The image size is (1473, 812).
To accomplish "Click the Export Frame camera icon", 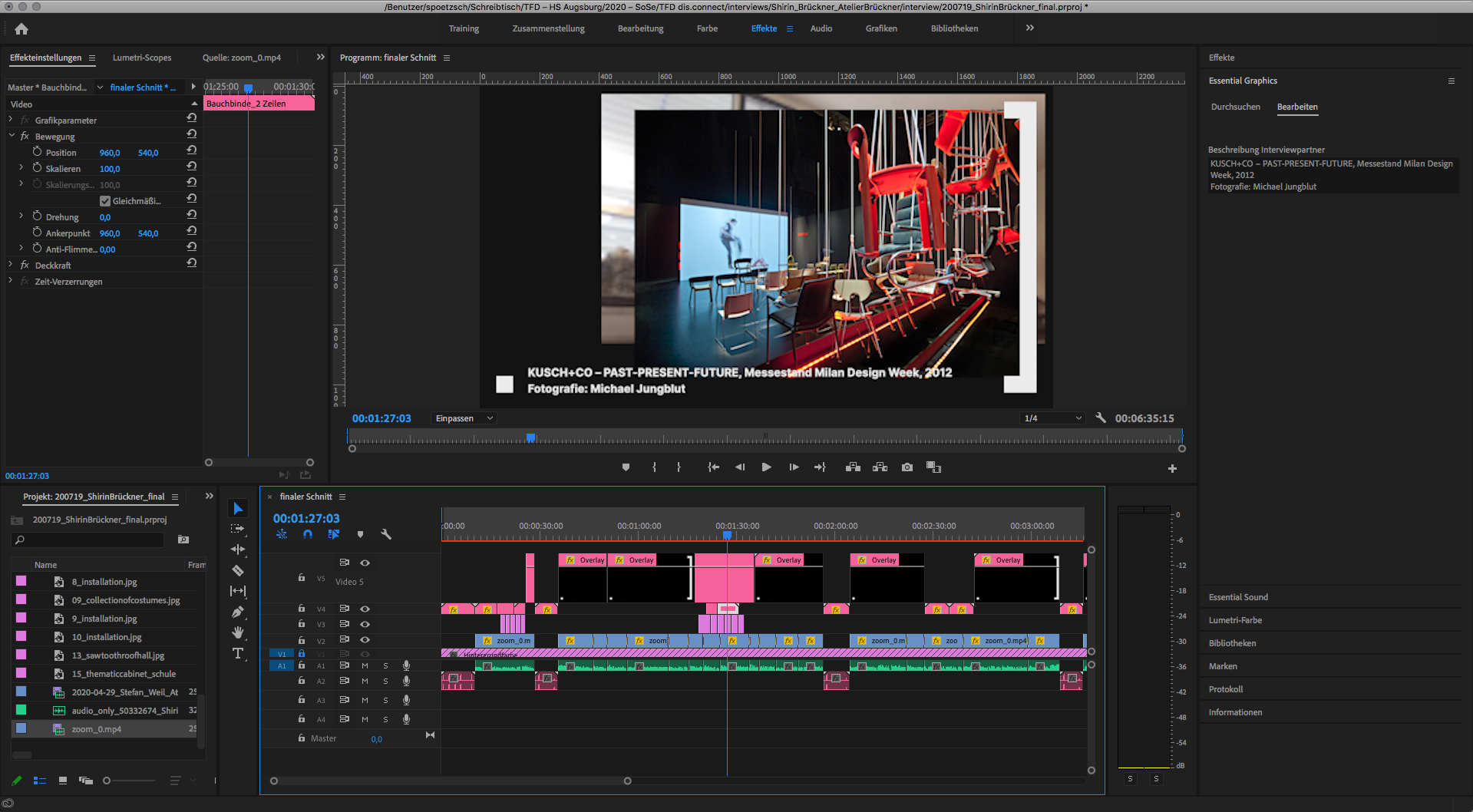I will click(x=907, y=467).
